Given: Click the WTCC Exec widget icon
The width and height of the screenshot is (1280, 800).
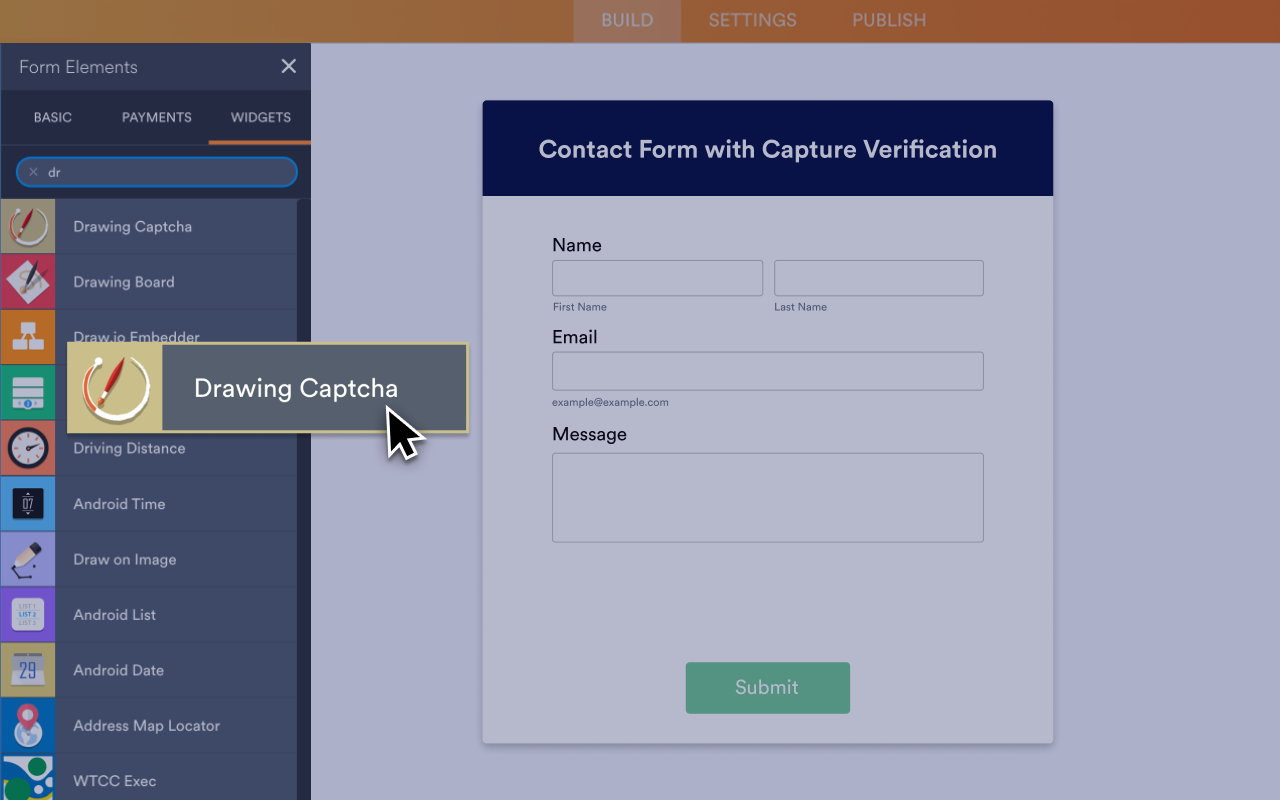Looking at the screenshot, I should click(x=29, y=780).
